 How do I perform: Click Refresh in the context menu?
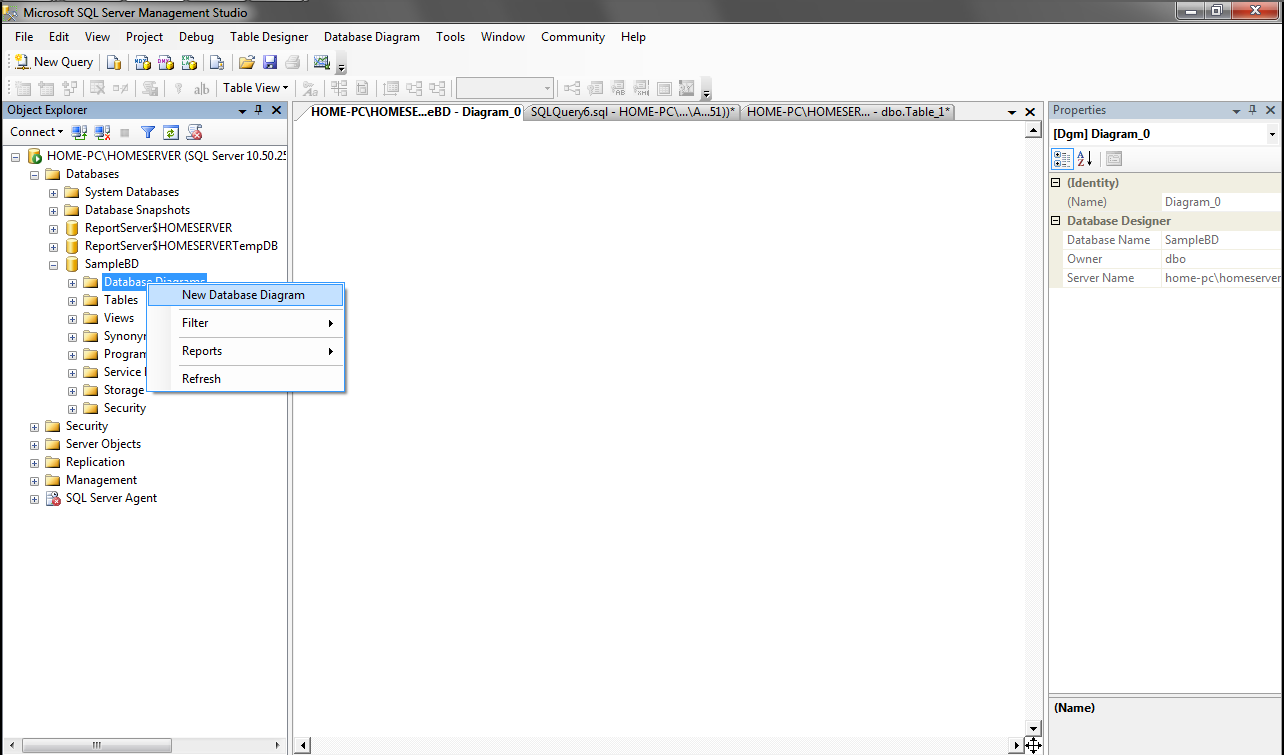coord(246,379)
